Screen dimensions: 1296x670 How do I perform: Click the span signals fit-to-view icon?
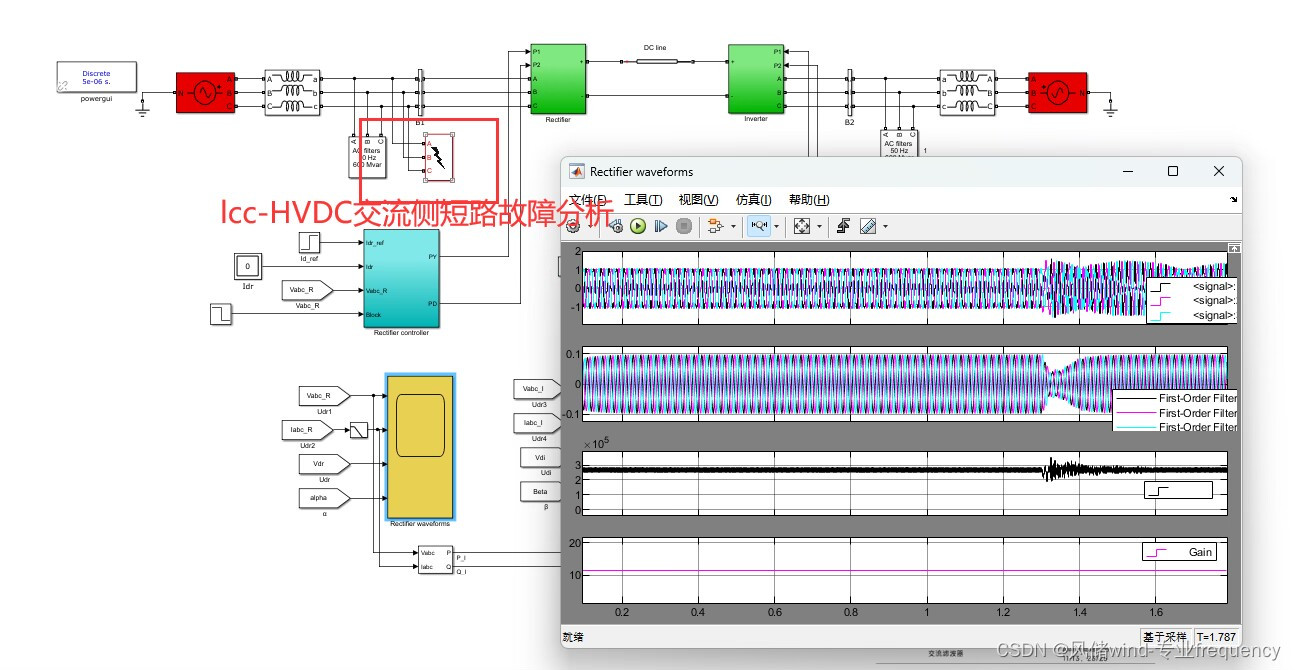pos(803,225)
